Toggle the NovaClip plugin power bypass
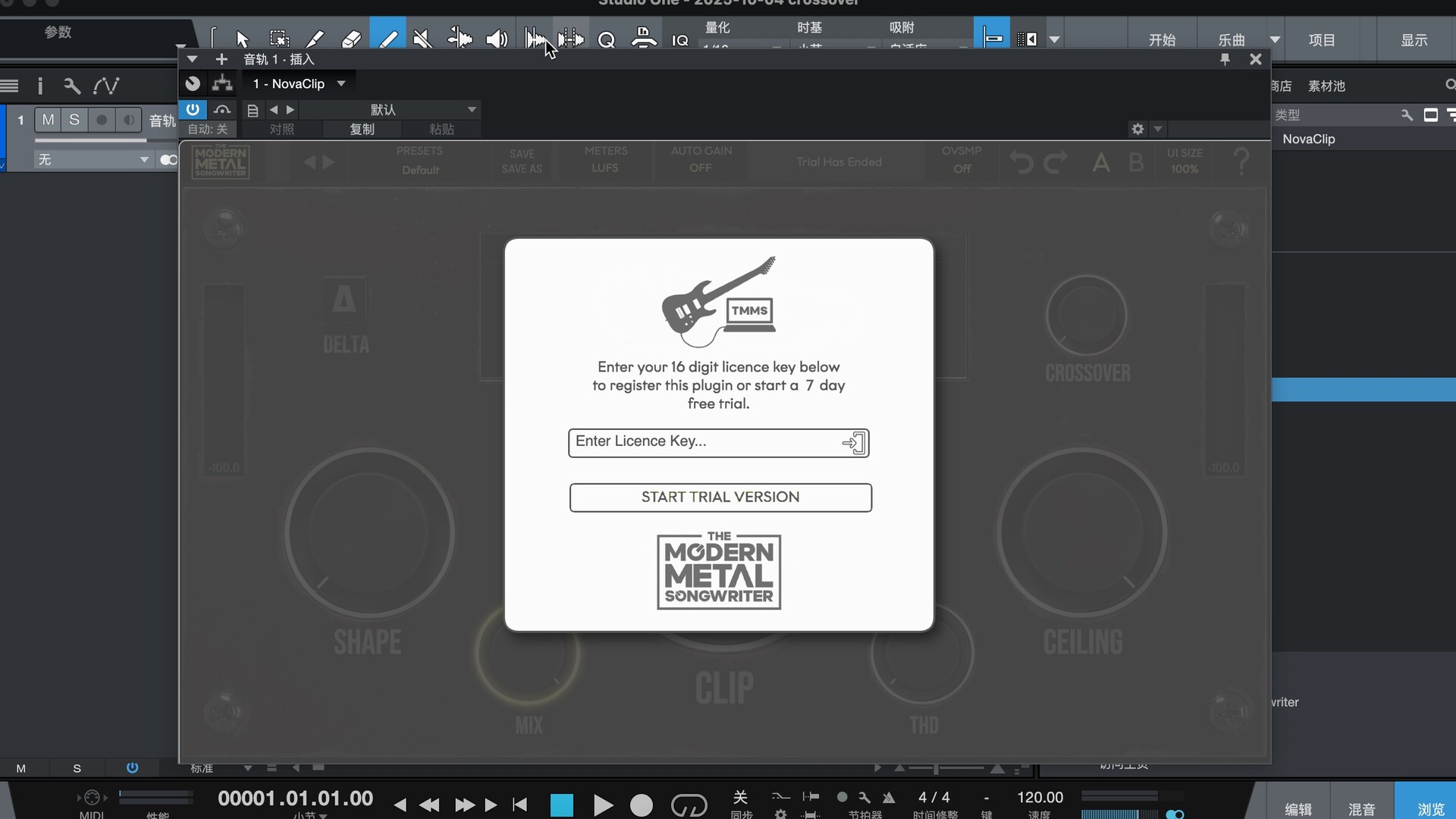 point(193,110)
